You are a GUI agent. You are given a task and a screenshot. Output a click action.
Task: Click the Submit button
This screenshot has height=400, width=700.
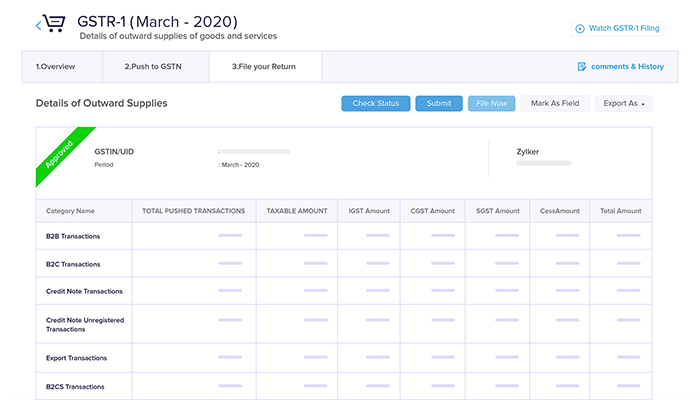[x=439, y=103]
